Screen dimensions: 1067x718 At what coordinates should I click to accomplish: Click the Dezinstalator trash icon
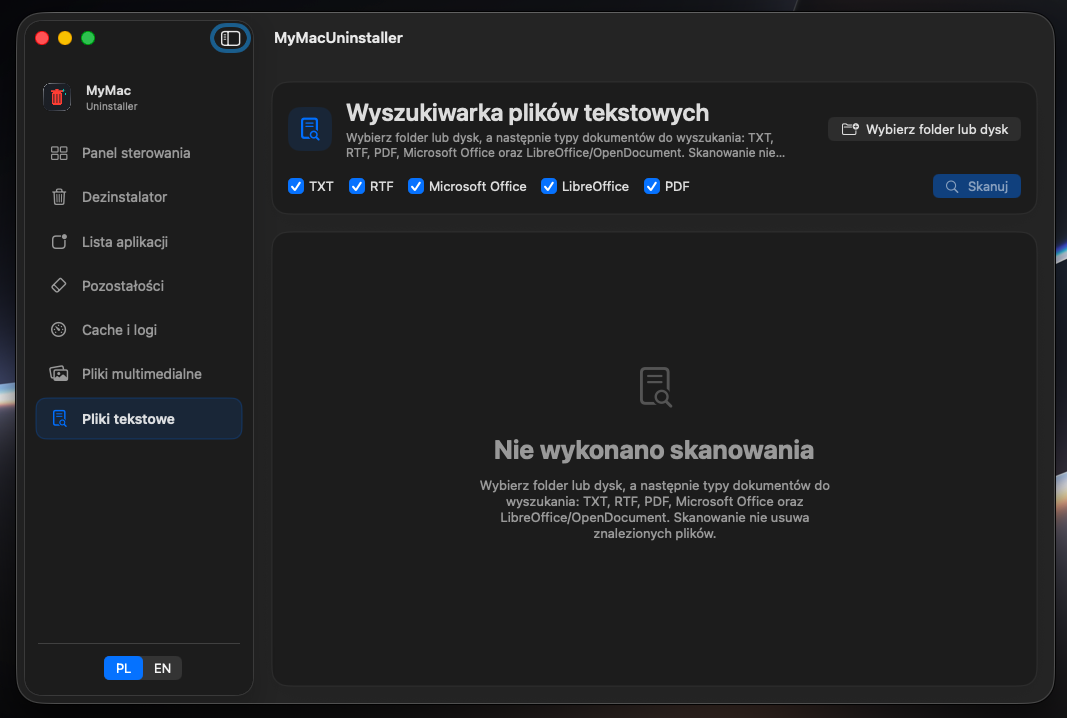59,197
